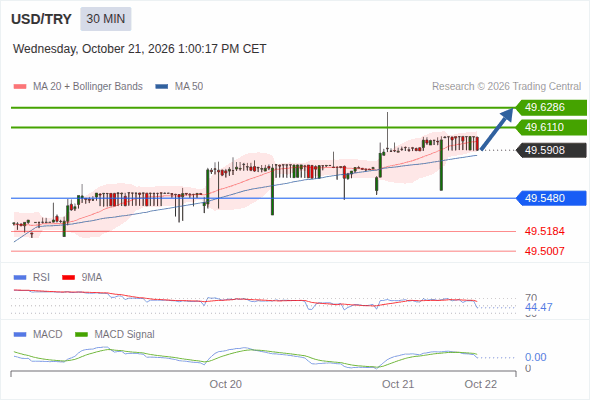590x400 pixels.
Task: Click the MACD Signal label
Action: 125,334
